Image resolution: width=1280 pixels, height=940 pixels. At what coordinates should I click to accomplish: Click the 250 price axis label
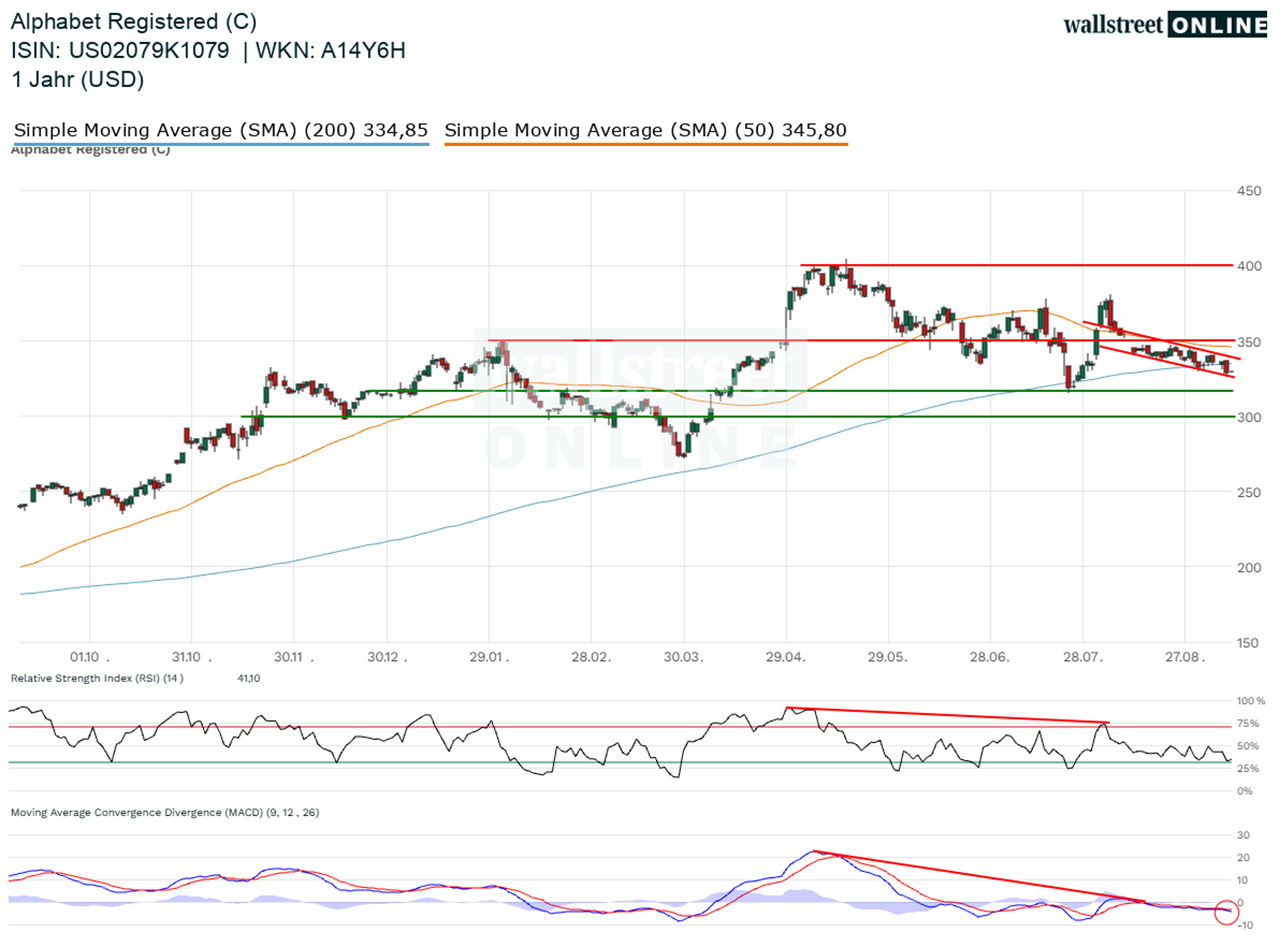tap(1250, 493)
